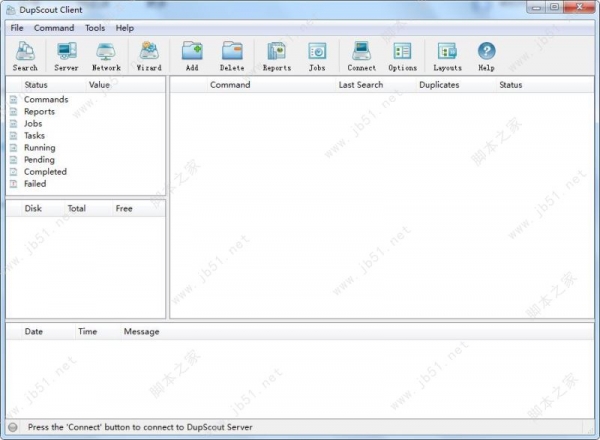Select the Completed status row text
Screen dimensions: 600x440
[x=45, y=172]
